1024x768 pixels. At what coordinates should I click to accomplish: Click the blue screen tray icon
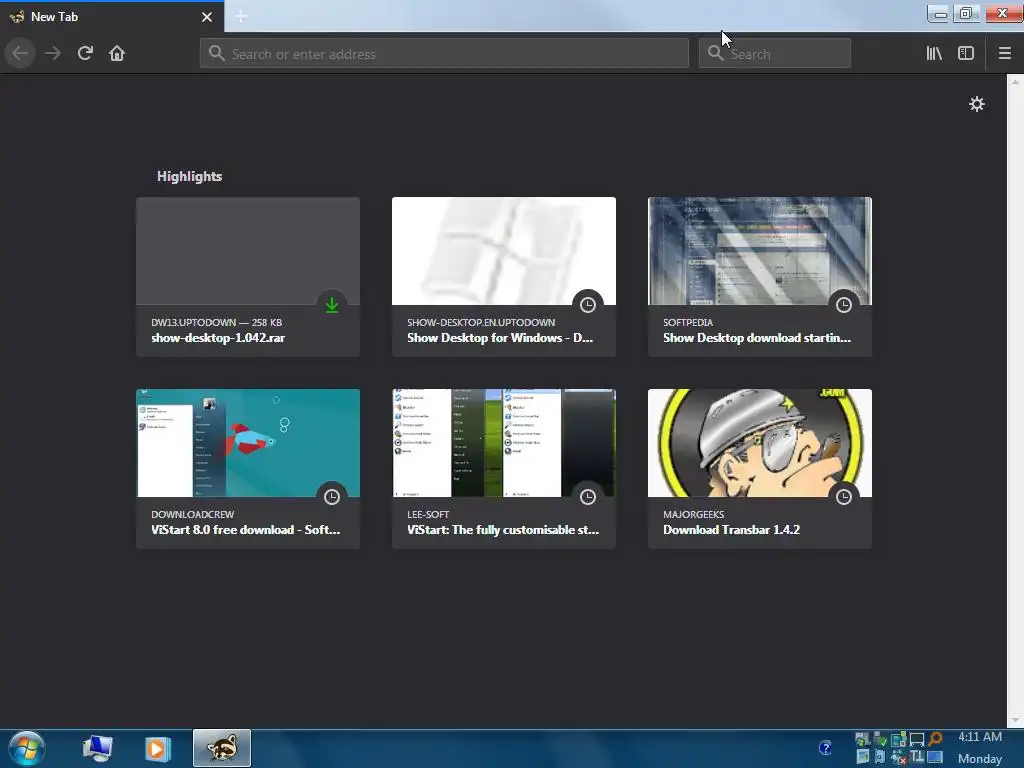(x=935, y=757)
